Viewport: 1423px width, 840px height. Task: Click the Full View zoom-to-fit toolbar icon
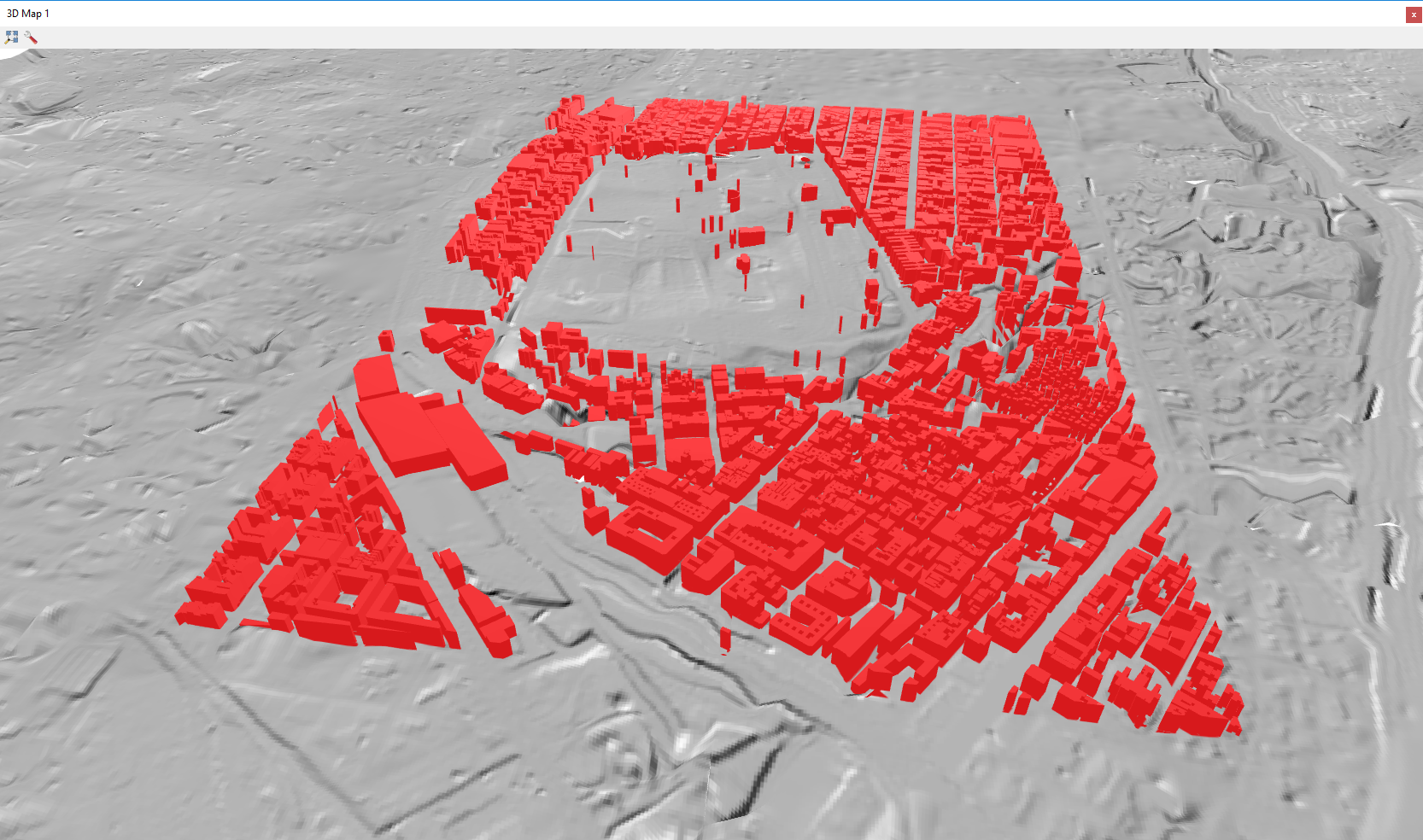pos(11,37)
